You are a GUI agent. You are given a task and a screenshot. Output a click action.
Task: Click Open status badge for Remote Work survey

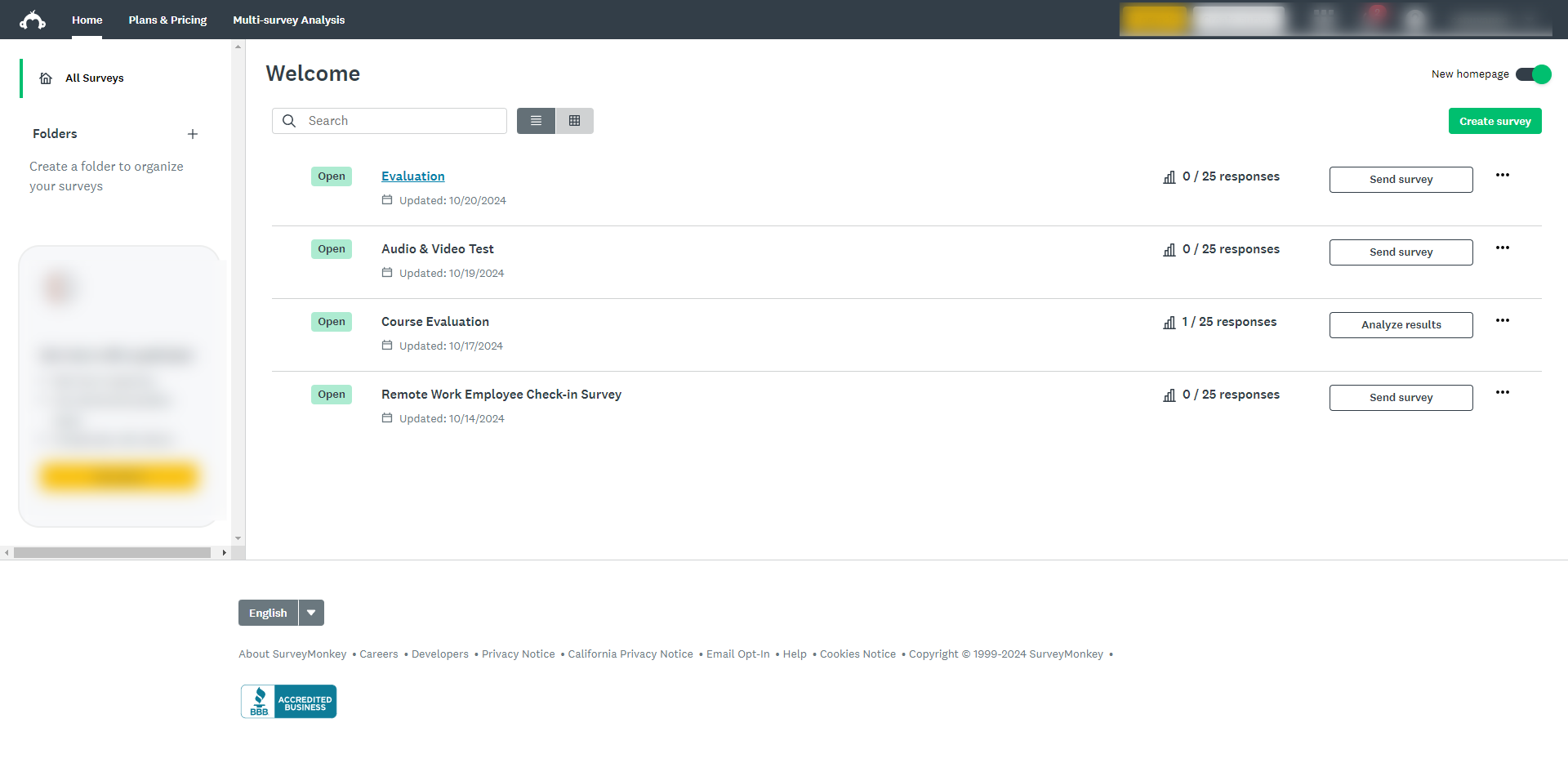[x=332, y=395]
